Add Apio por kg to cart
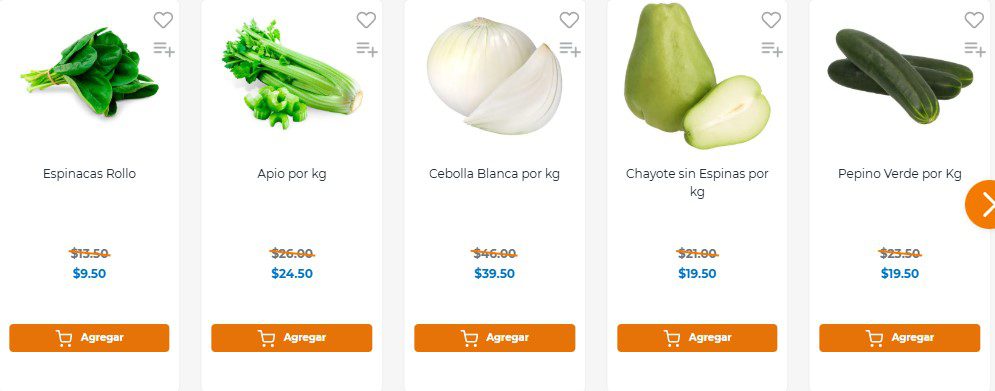The width and height of the screenshot is (995, 391). 292,338
